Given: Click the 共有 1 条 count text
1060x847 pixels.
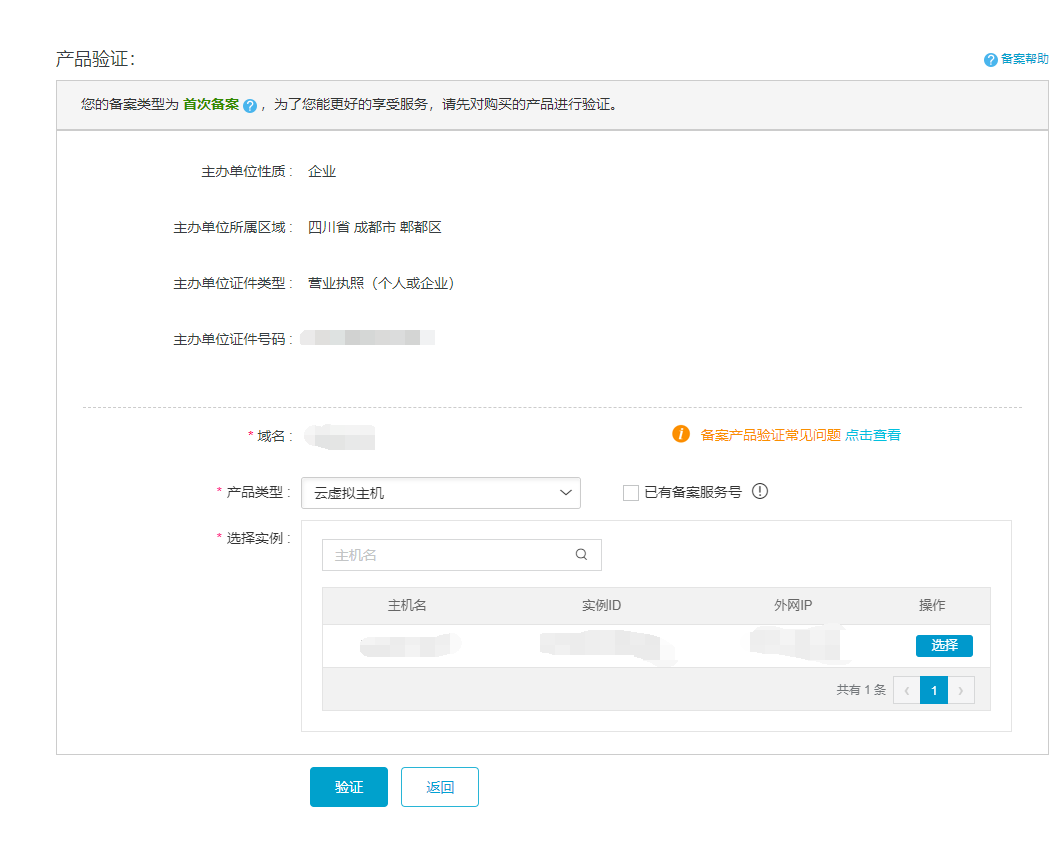Looking at the screenshot, I should pyautogui.click(x=861, y=690).
